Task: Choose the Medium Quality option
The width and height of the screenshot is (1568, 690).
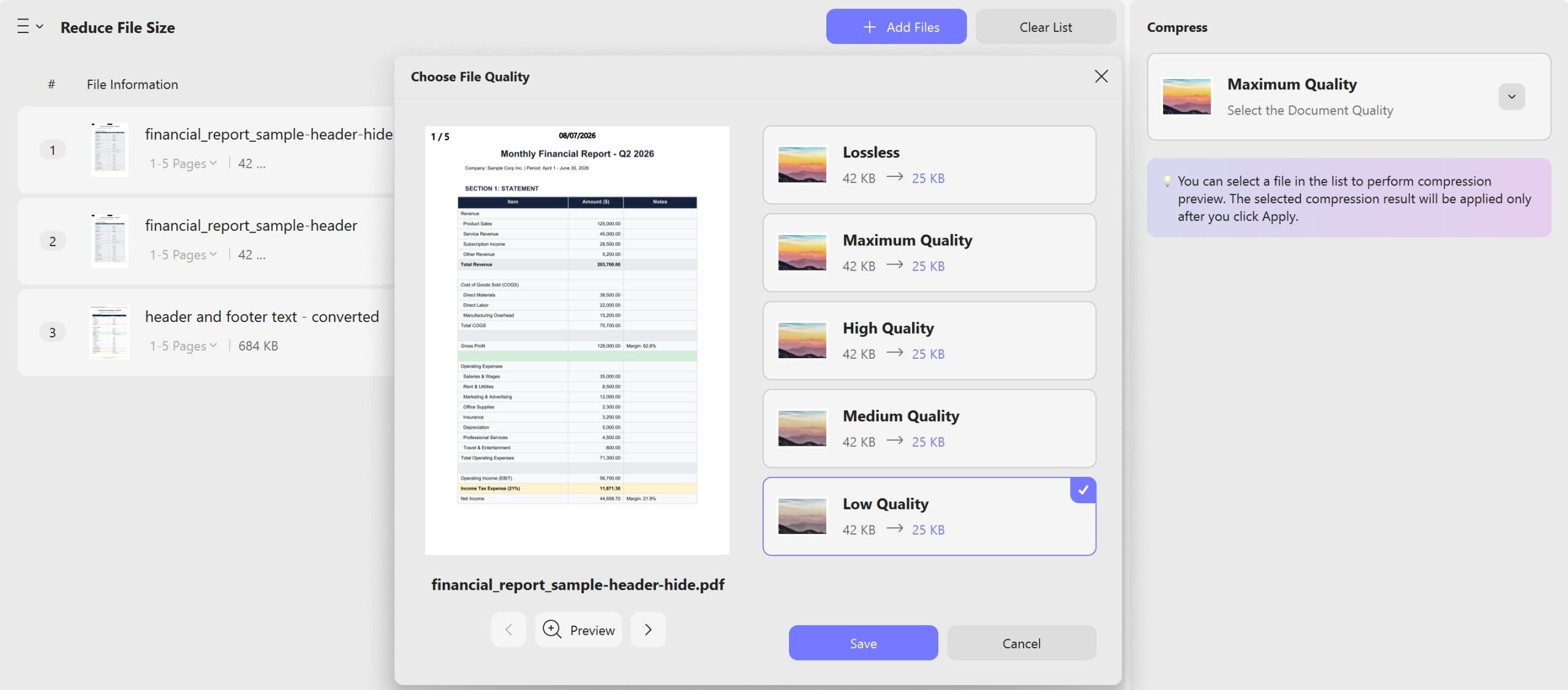Action: [x=929, y=428]
